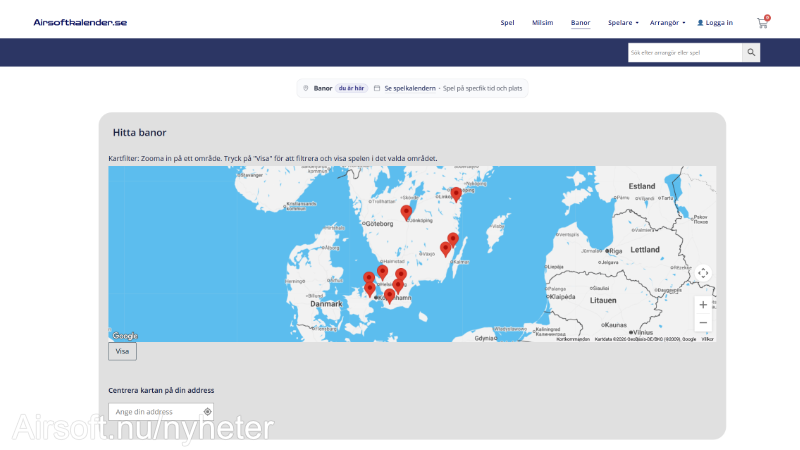Go to Airsoftkalender.se home logo

tap(80, 22)
